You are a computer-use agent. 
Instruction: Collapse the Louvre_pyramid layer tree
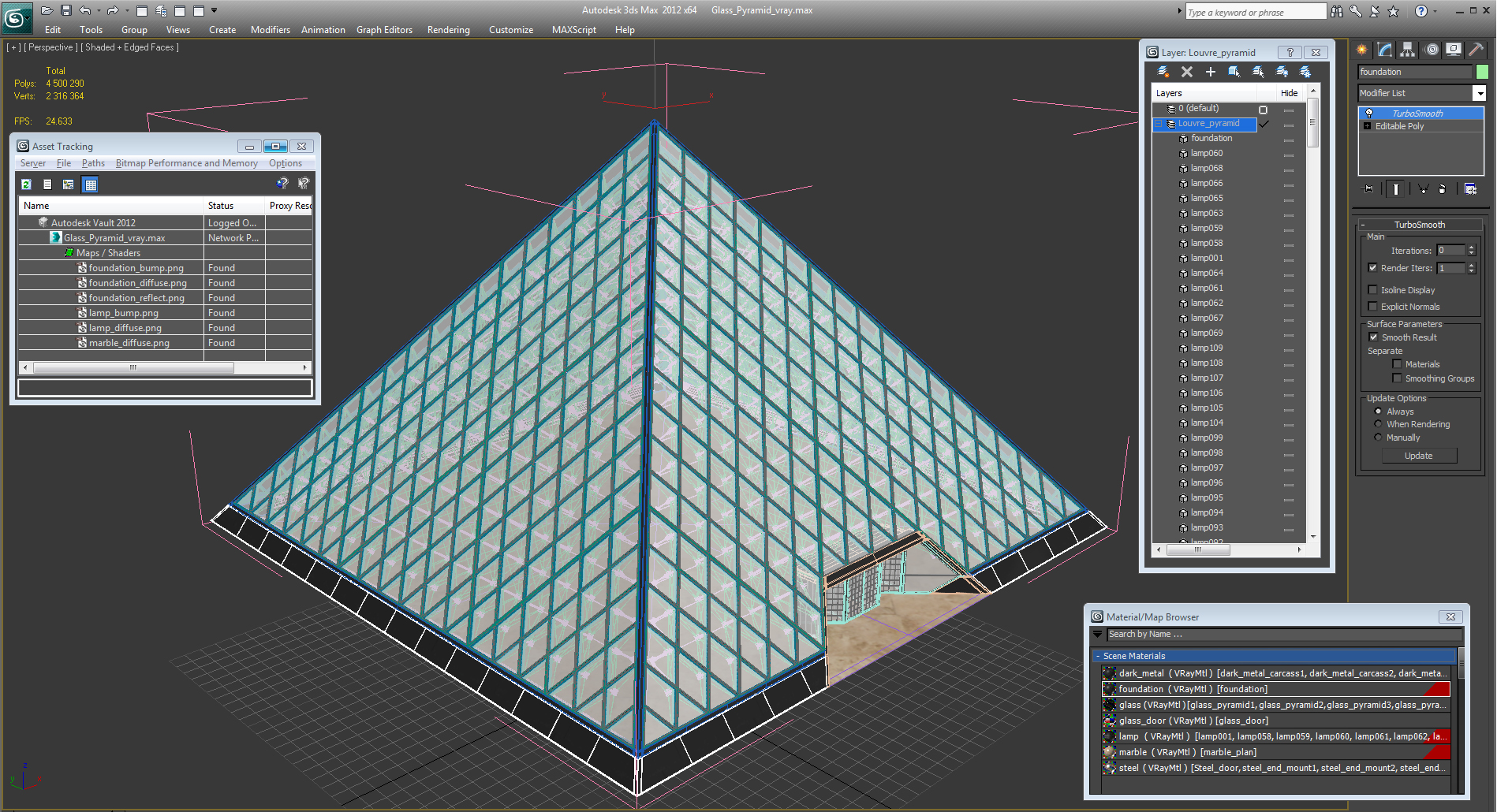tap(1159, 124)
